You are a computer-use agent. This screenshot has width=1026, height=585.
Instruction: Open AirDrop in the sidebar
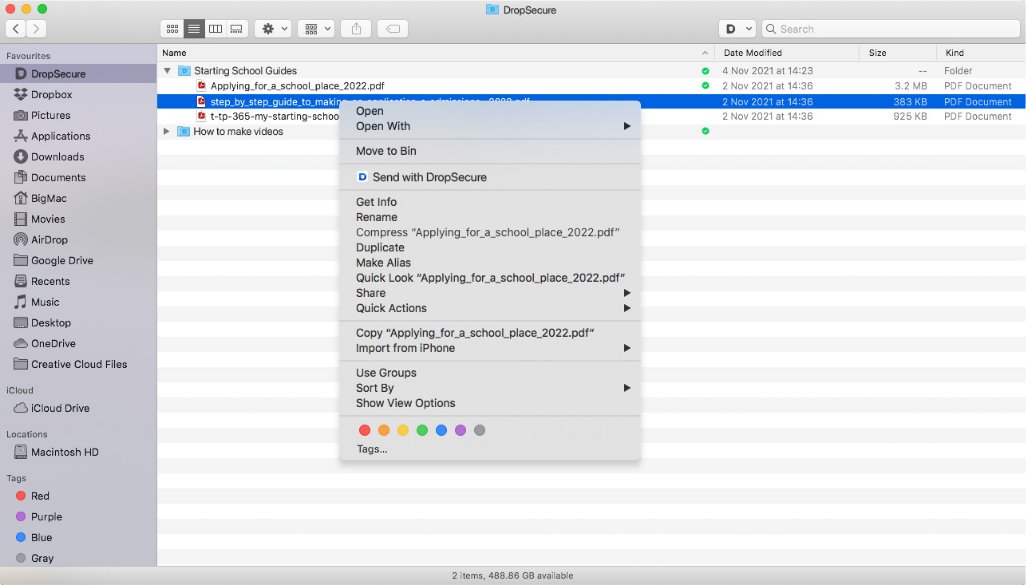point(78,240)
